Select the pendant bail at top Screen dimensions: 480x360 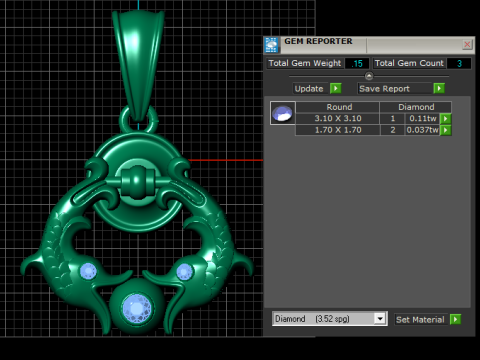click(x=138, y=65)
